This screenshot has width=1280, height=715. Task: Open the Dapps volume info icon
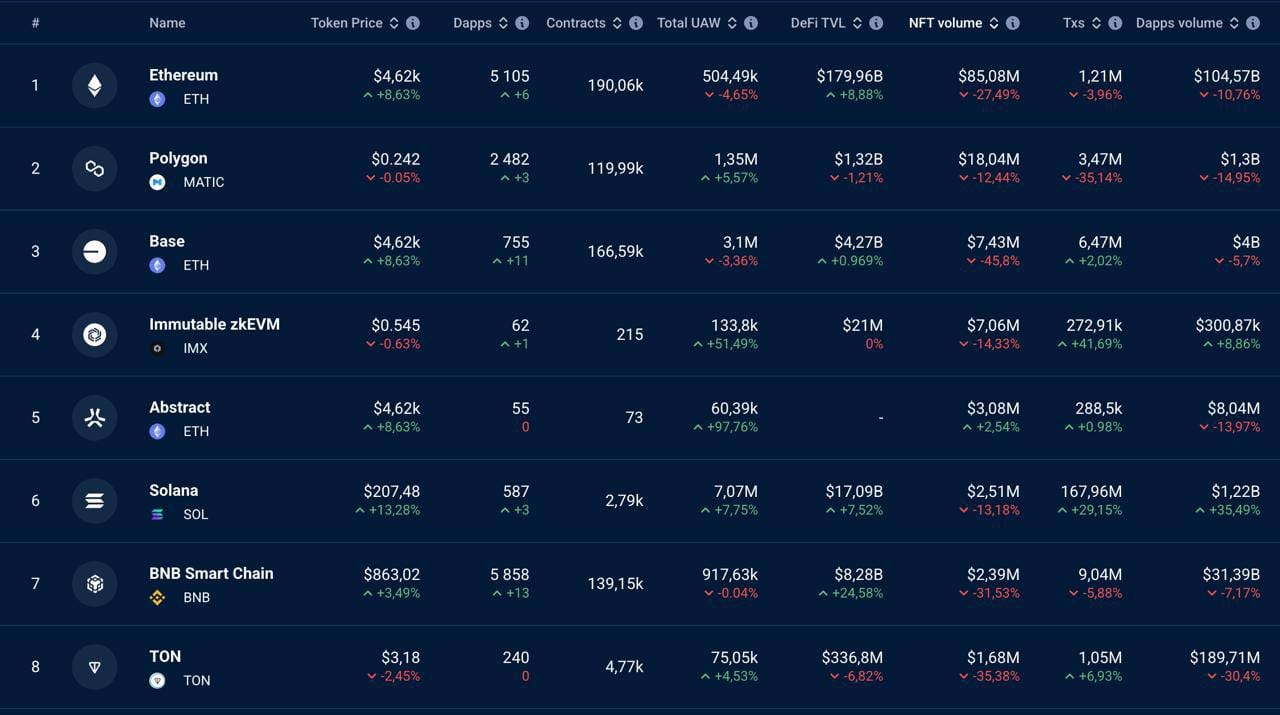pos(1253,23)
